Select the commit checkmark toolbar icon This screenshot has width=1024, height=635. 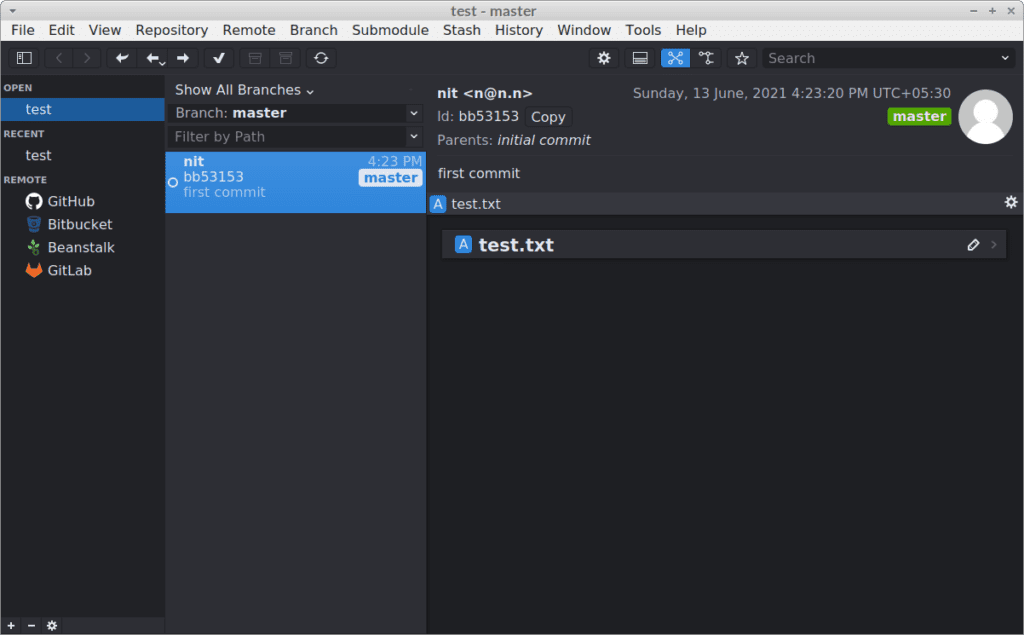coord(218,58)
